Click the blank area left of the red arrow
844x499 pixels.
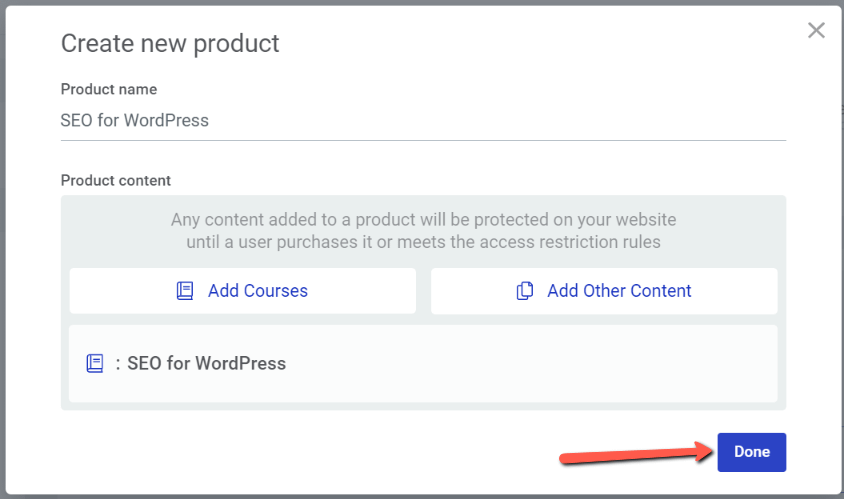300,455
